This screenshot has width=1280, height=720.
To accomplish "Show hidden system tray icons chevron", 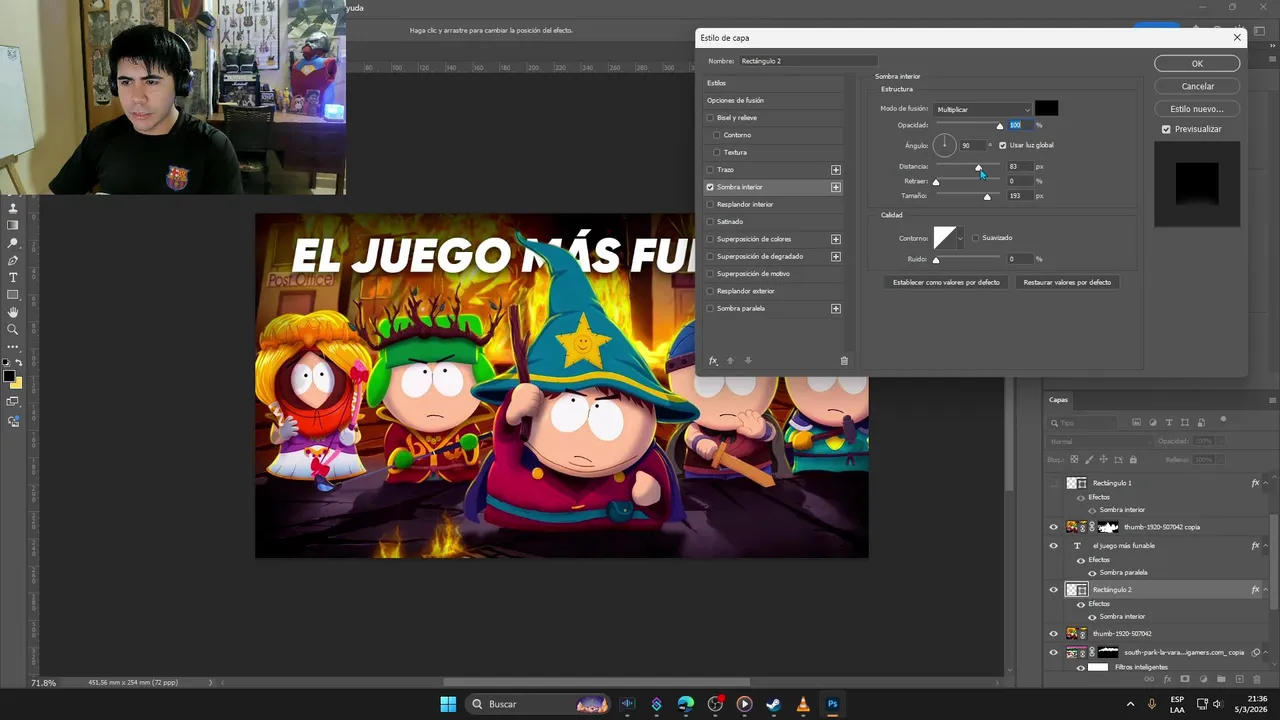I will (1130, 704).
